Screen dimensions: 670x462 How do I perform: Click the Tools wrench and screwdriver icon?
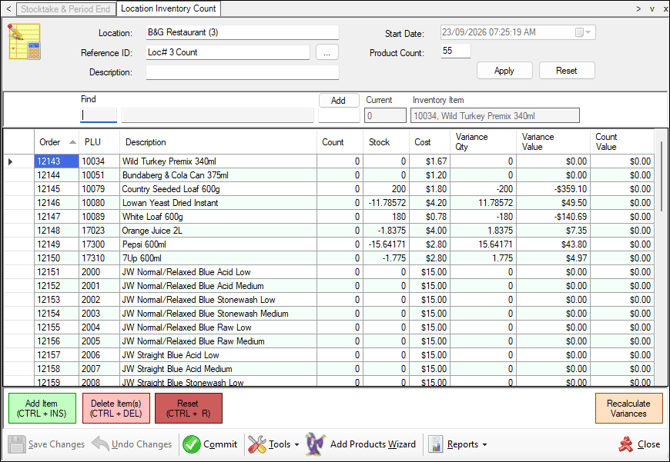tap(257, 444)
